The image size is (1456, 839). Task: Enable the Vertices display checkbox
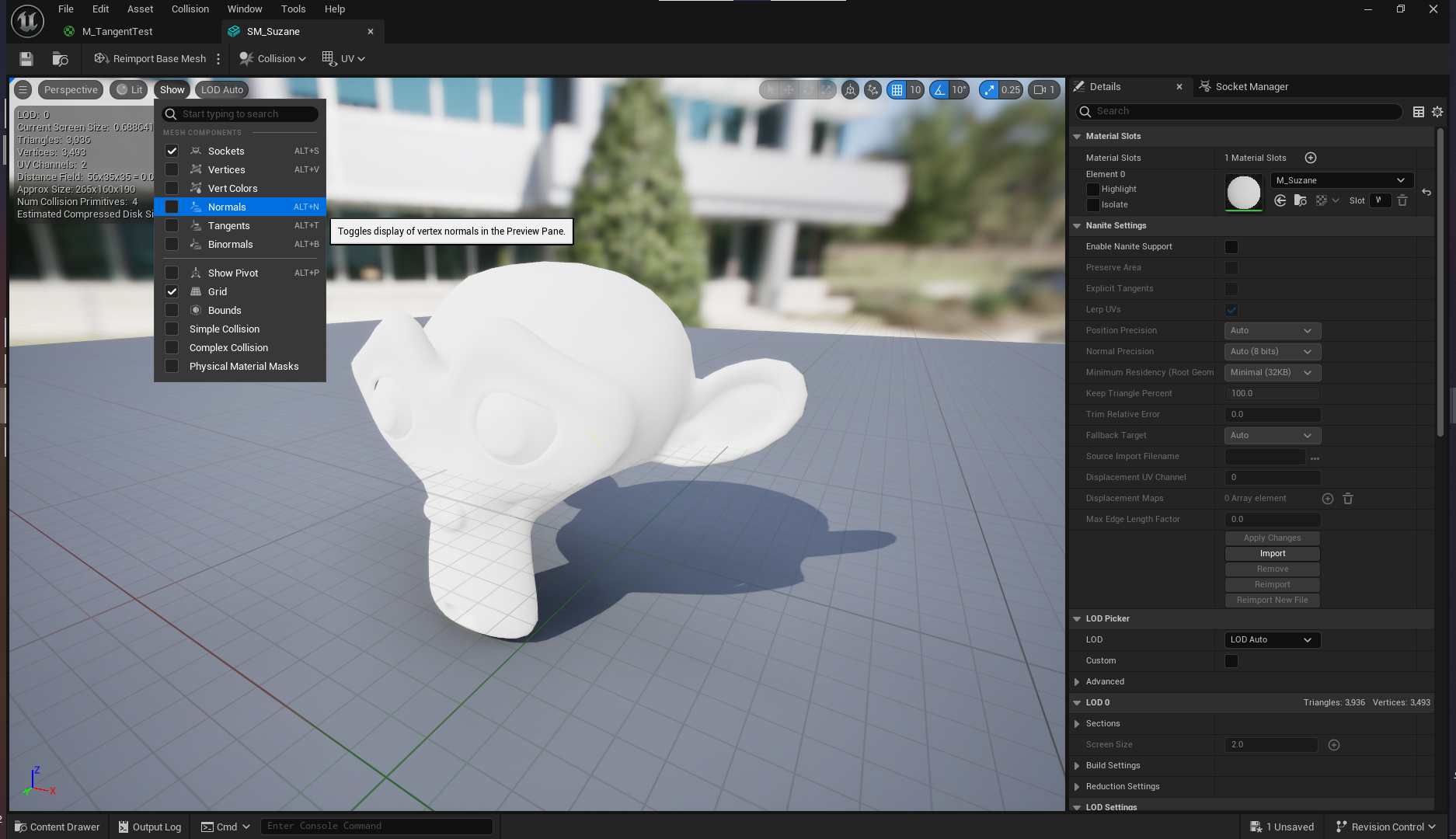[172, 169]
